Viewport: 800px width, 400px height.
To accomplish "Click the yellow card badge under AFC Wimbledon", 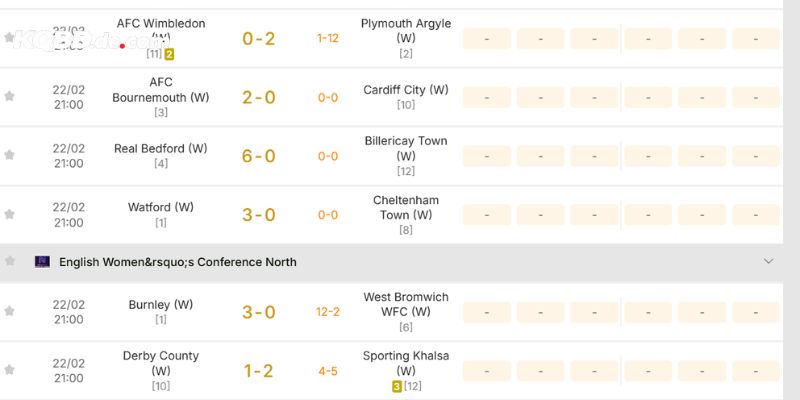I will tap(169, 54).
